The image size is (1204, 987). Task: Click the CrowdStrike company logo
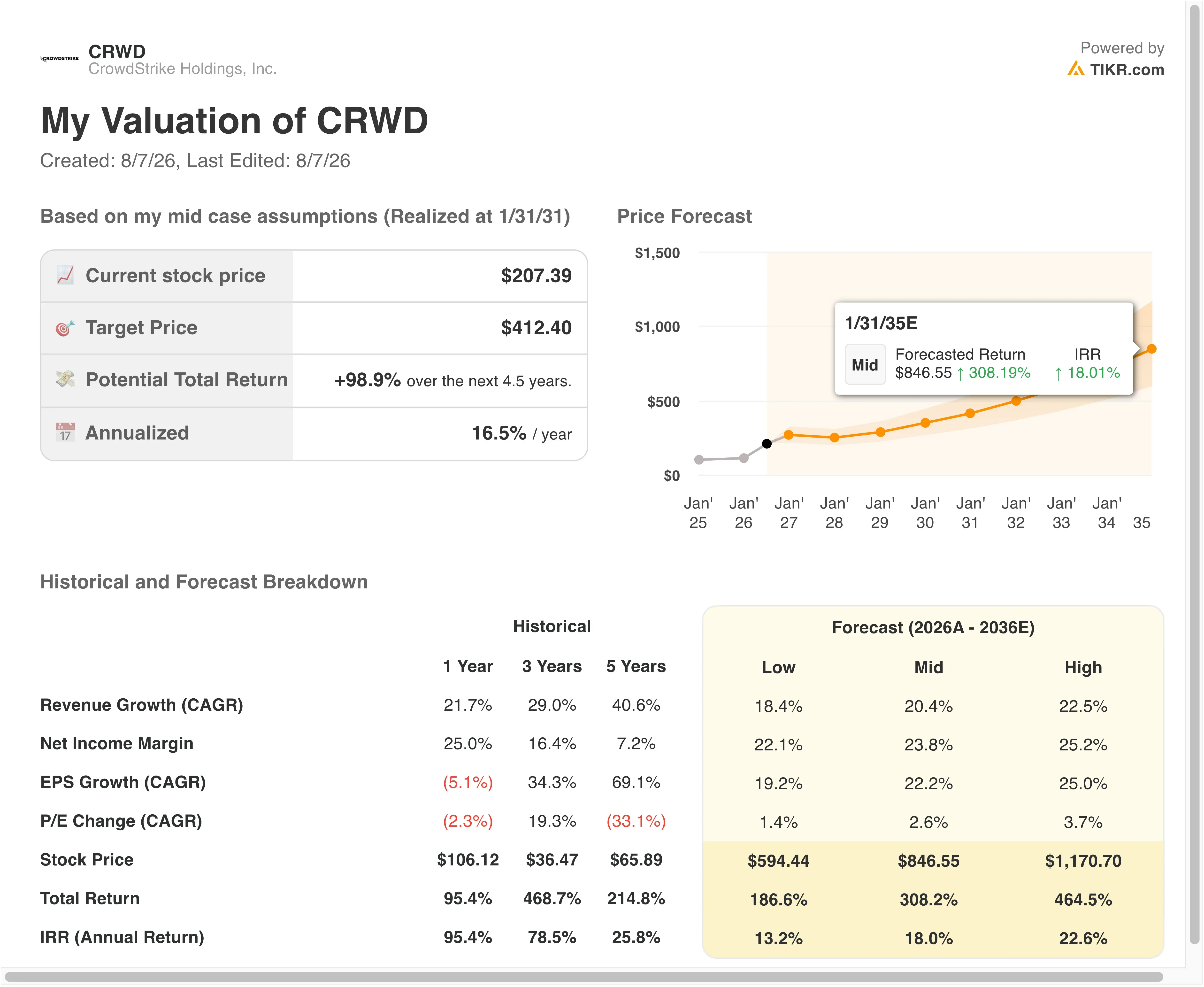click(x=59, y=59)
